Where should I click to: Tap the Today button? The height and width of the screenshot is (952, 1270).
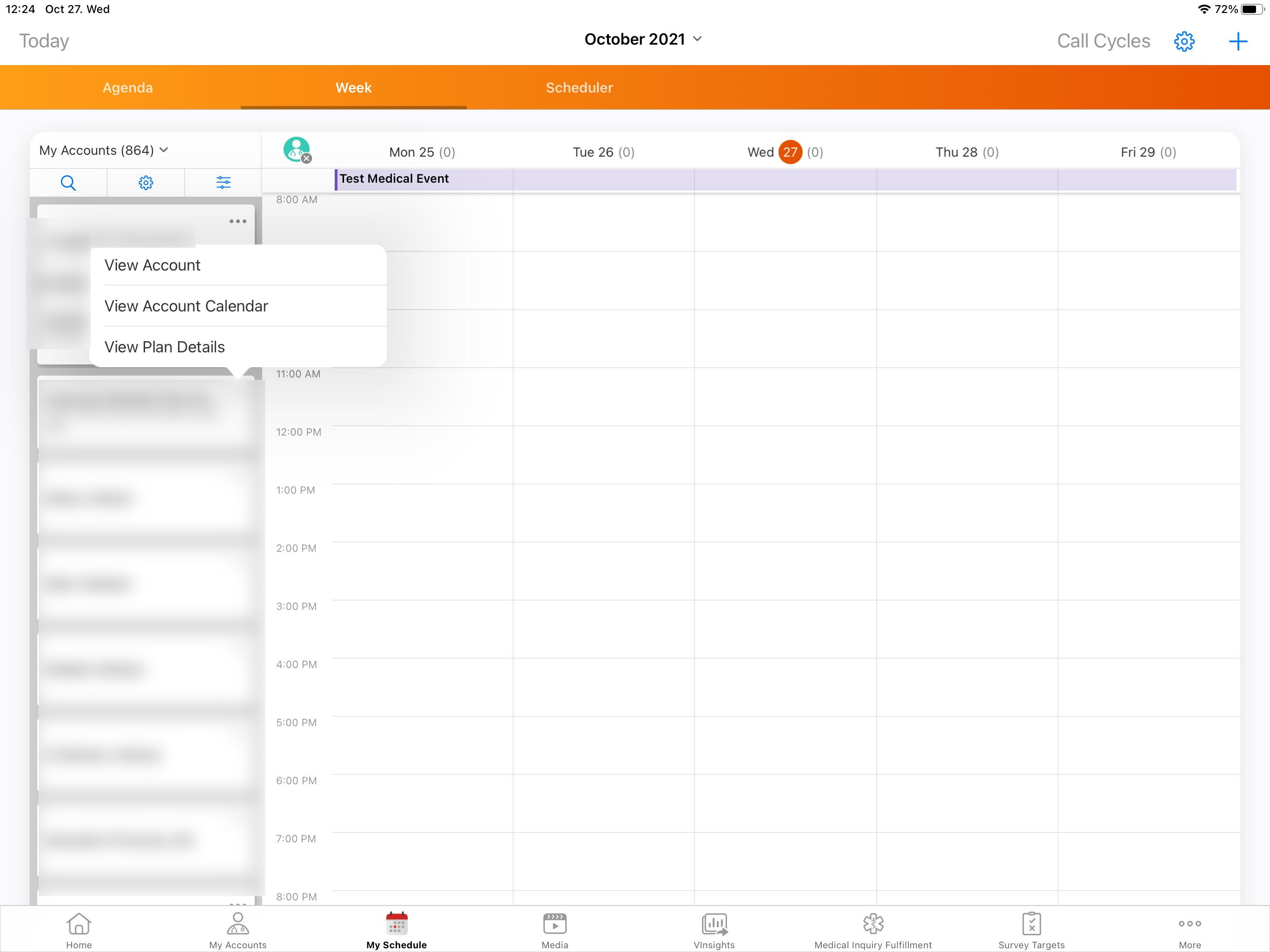pos(44,41)
